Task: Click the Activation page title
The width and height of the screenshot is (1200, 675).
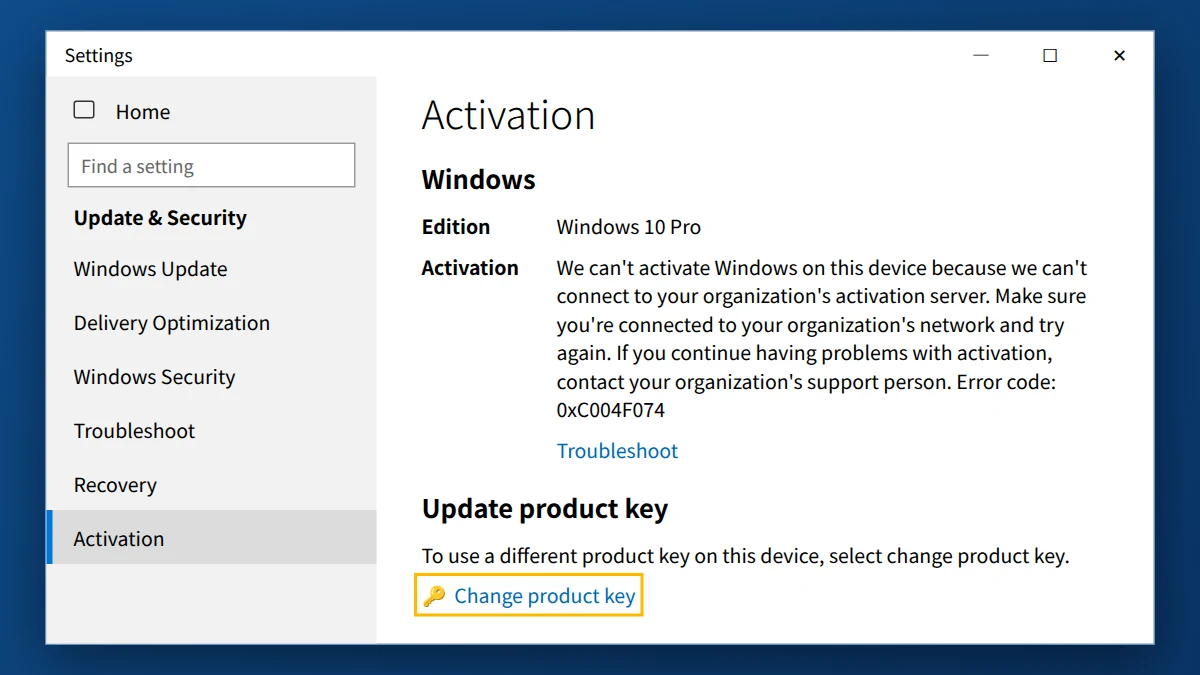Action: (508, 115)
